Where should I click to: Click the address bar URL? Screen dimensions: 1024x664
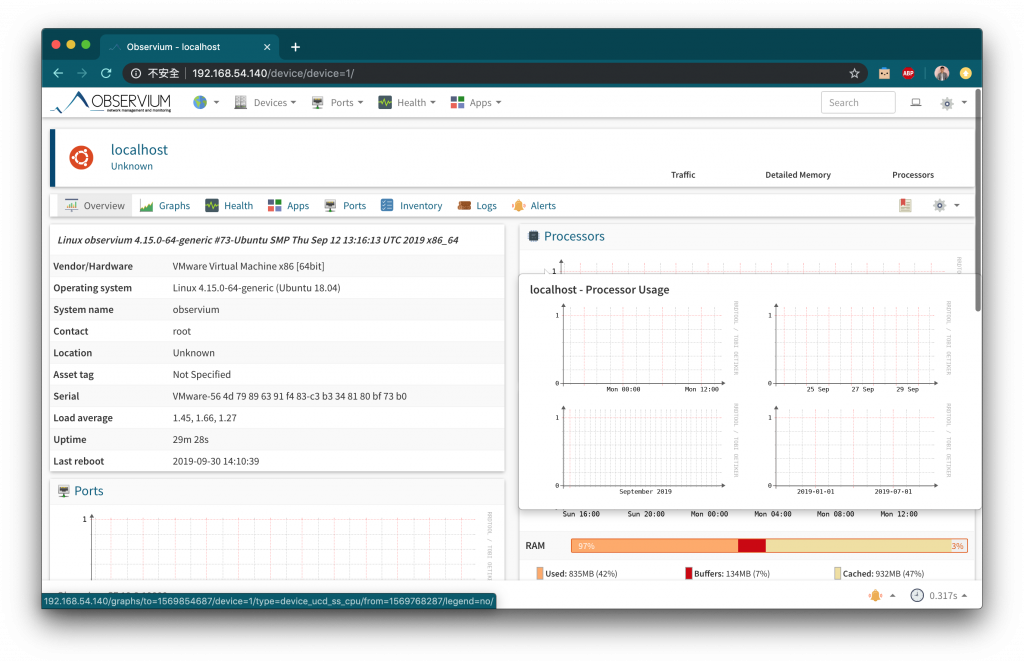[x=273, y=73]
